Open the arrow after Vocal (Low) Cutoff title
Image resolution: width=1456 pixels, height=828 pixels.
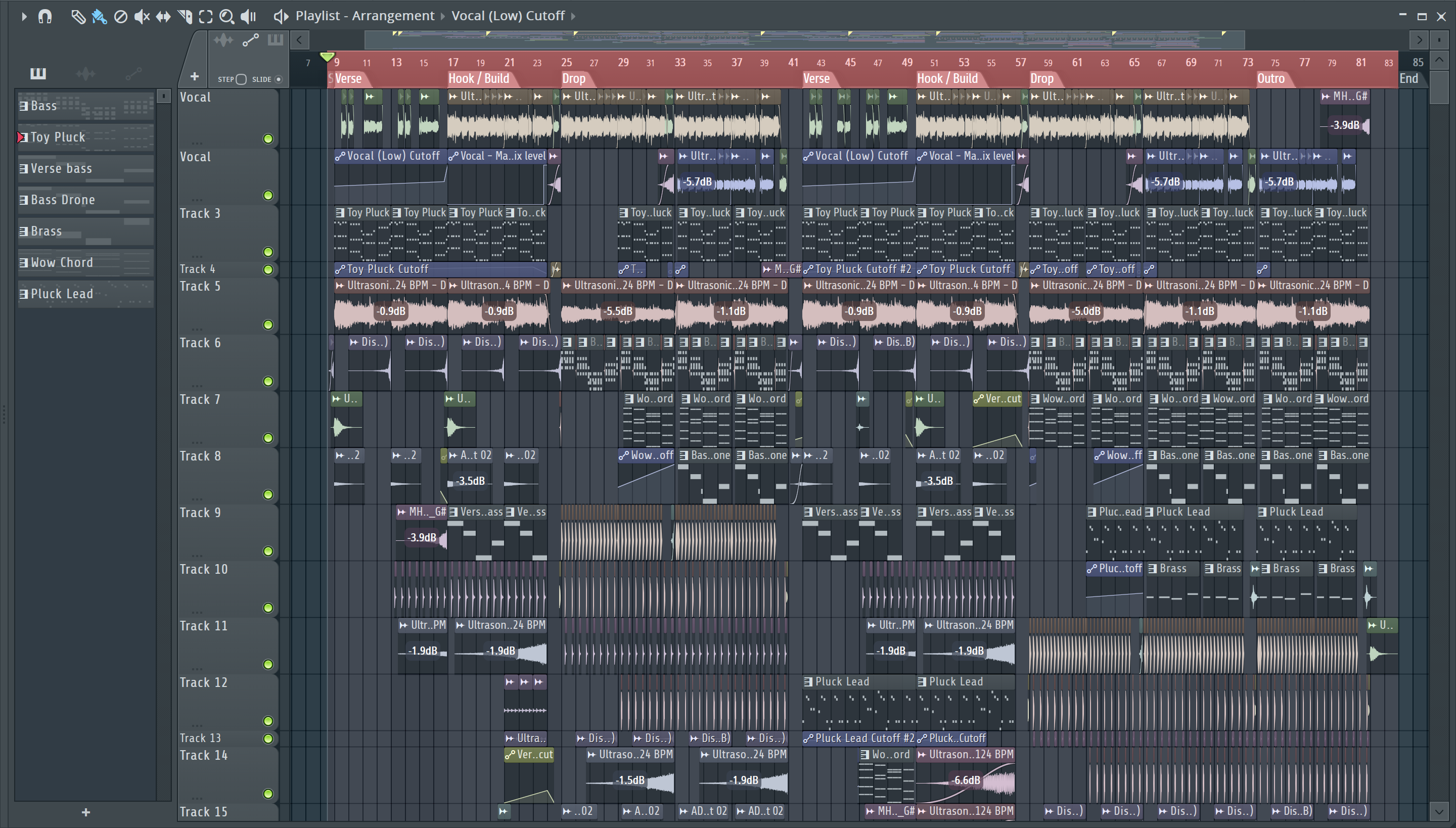click(573, 17)
